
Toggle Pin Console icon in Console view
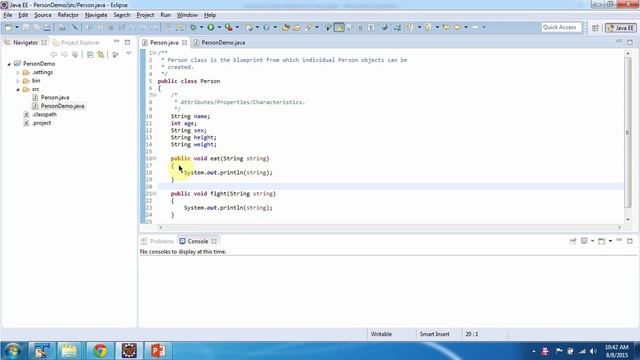tap(573, 241)
